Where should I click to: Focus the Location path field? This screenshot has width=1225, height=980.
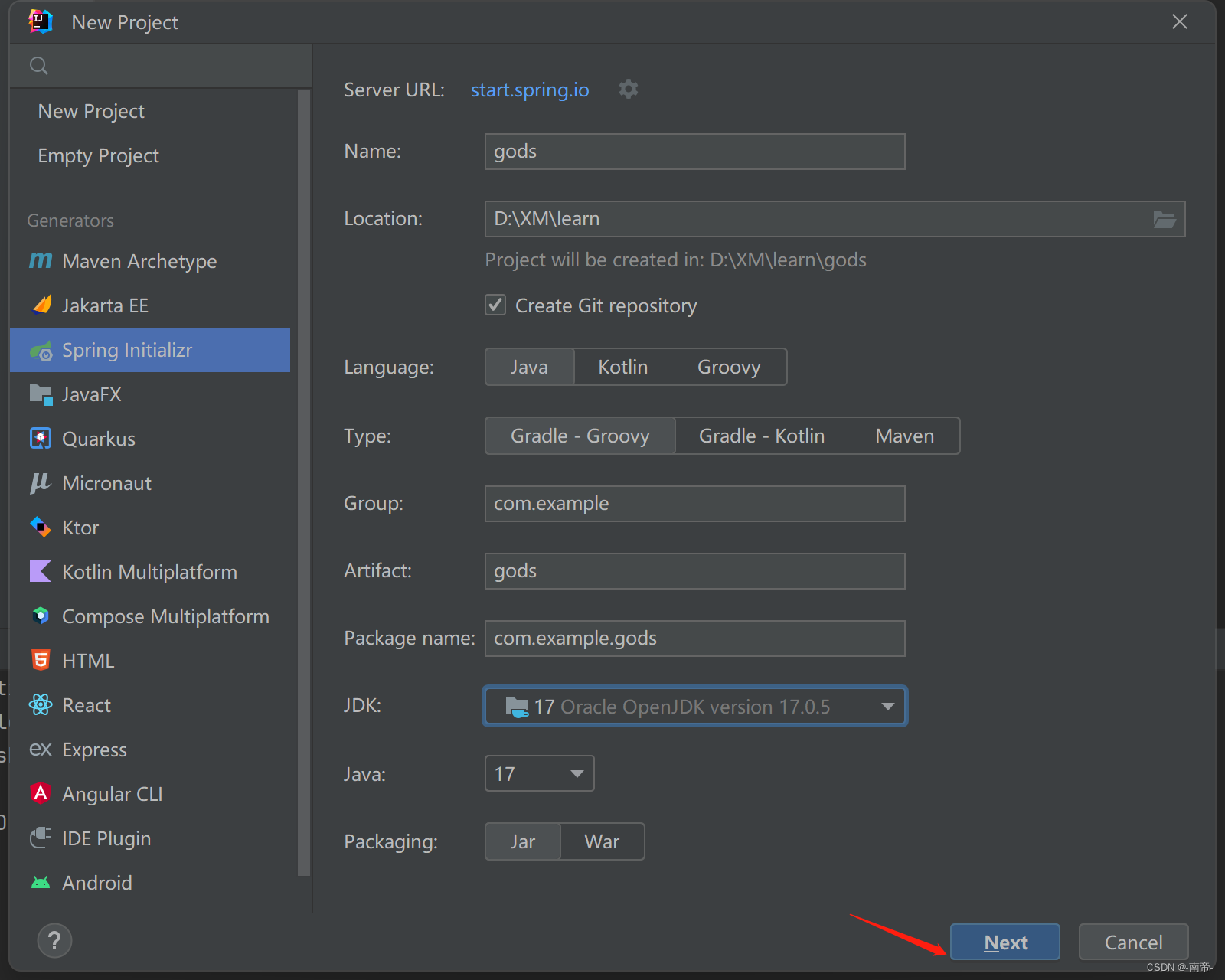click(819, 219)
